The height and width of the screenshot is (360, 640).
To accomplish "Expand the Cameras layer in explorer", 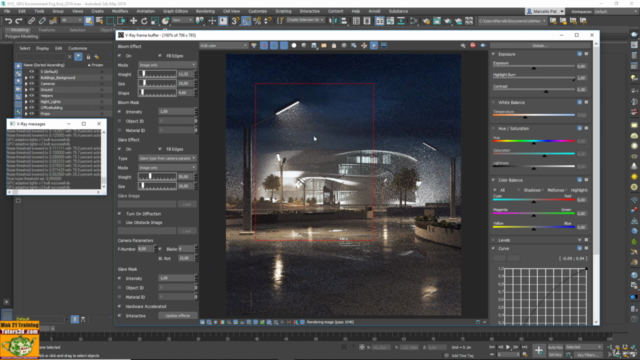I will pyautogui.click(x=26, y=84).
